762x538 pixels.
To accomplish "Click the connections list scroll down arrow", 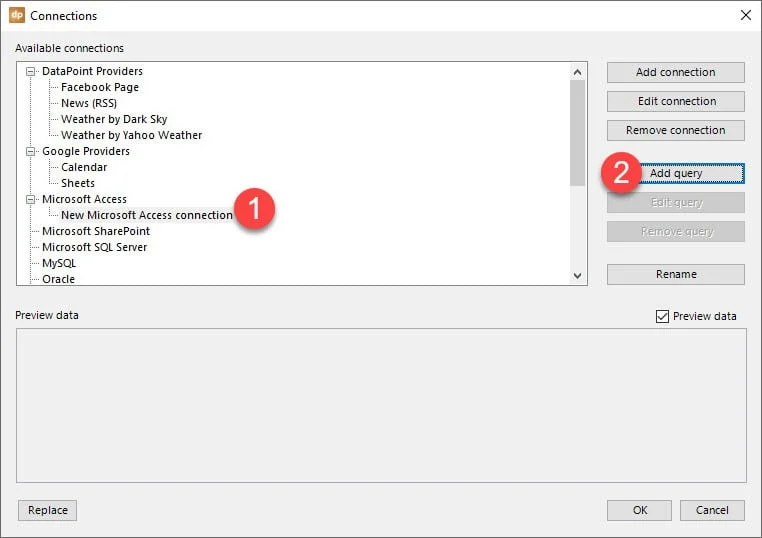I will tap(577, 276).
